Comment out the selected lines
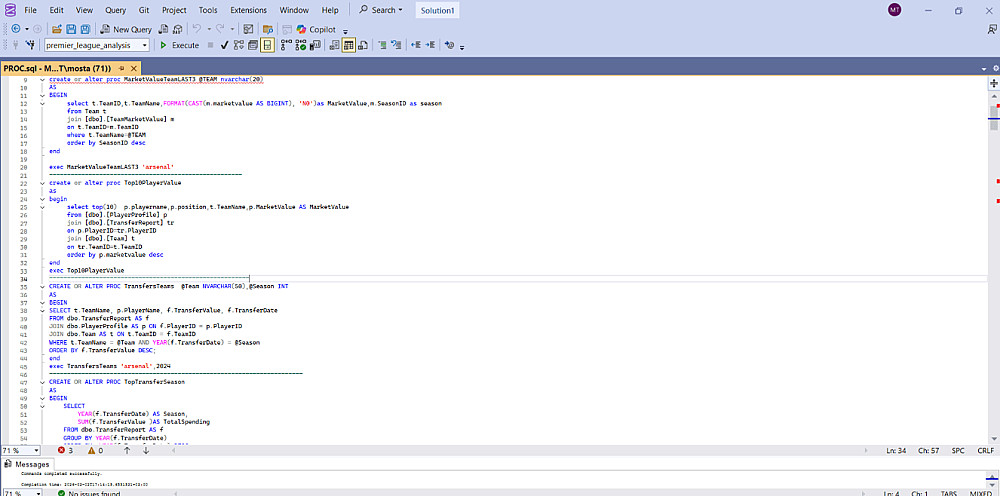1000x496 pixels. point(383,45)
